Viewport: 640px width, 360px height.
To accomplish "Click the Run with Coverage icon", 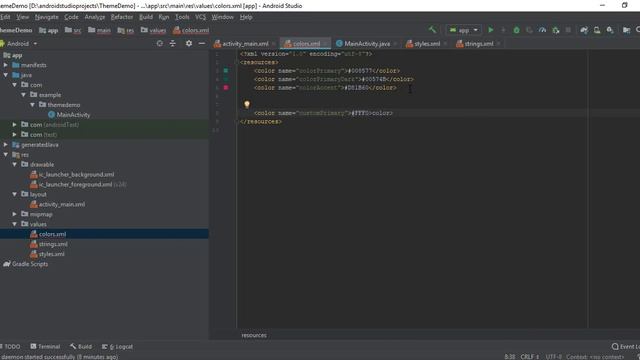I will pos(529,30).
